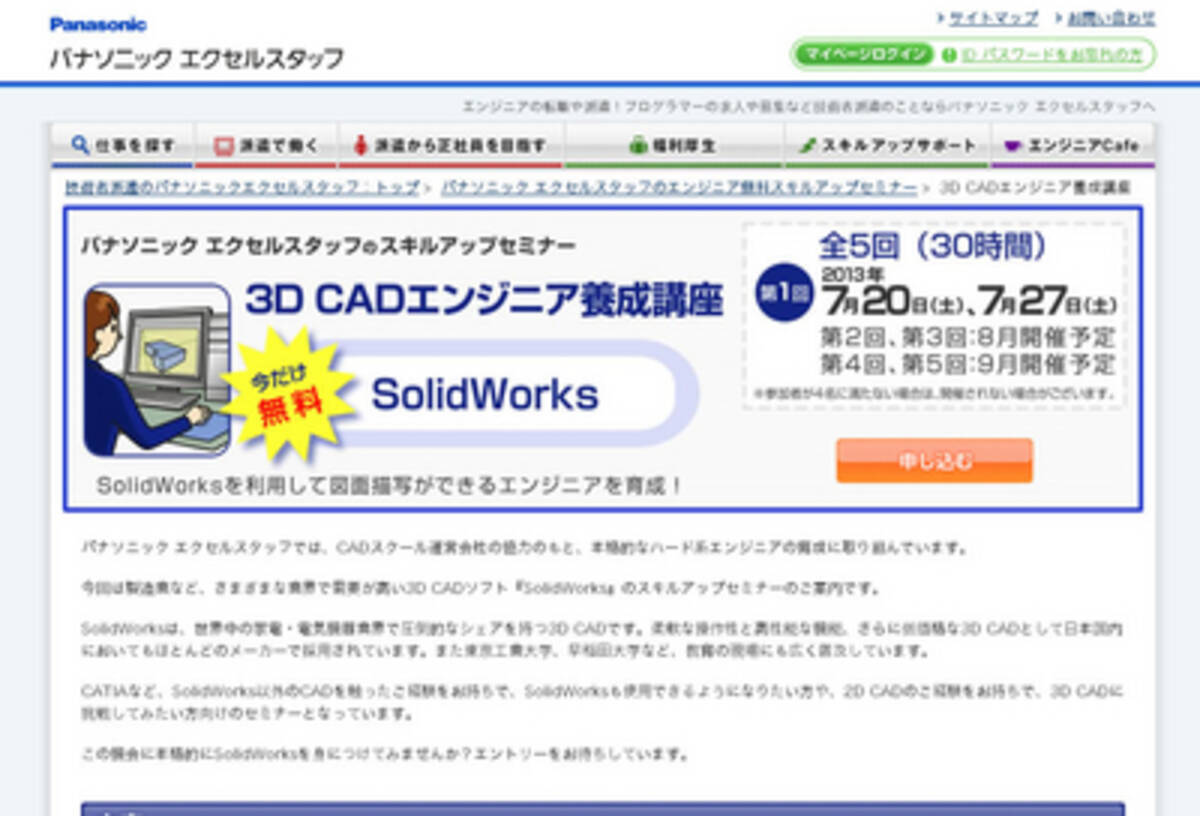Open the 派遣から正社員を目指す menu tab
This screenshot has height=816, width=1200.
tap(451, 145)
